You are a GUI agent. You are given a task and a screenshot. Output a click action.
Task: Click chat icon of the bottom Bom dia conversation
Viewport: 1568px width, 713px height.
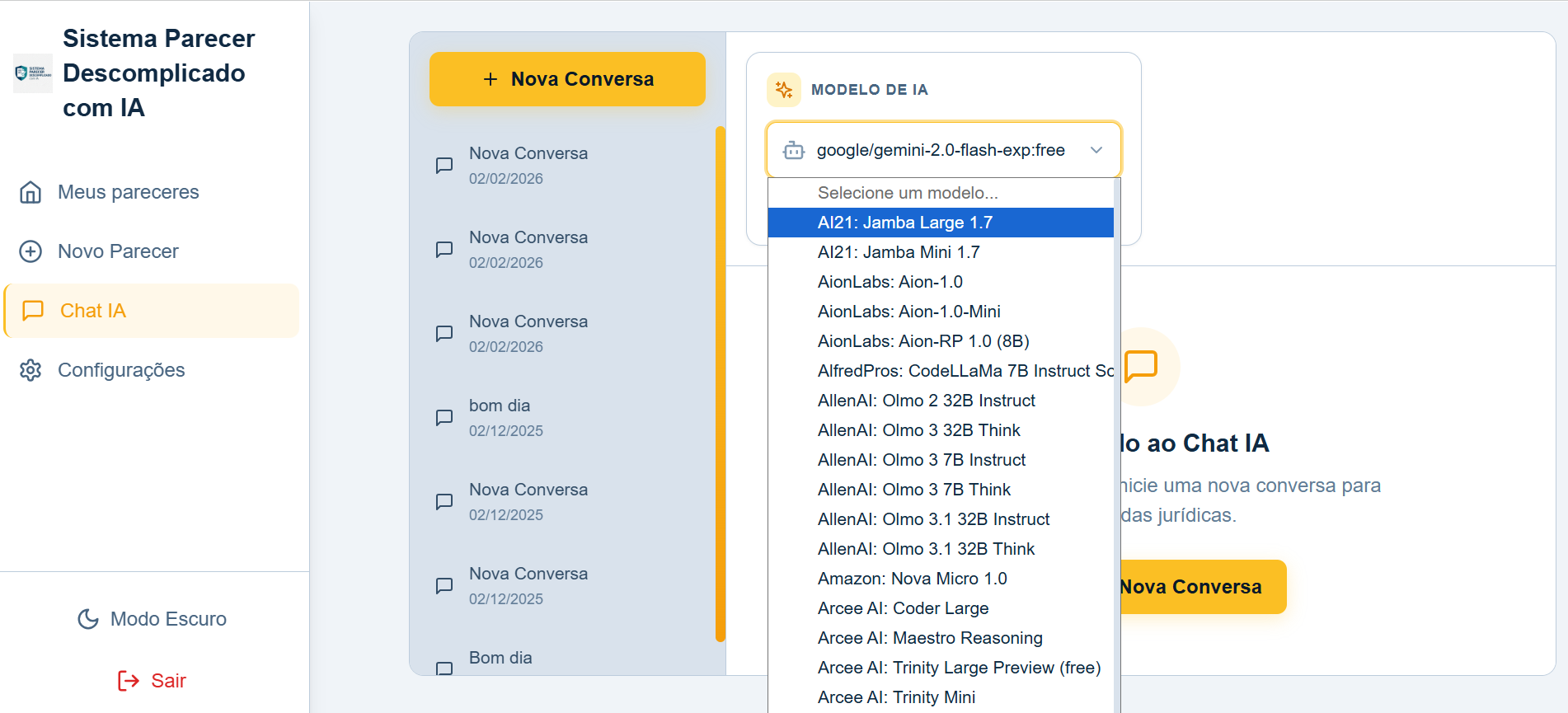click(x=444, y=668)
